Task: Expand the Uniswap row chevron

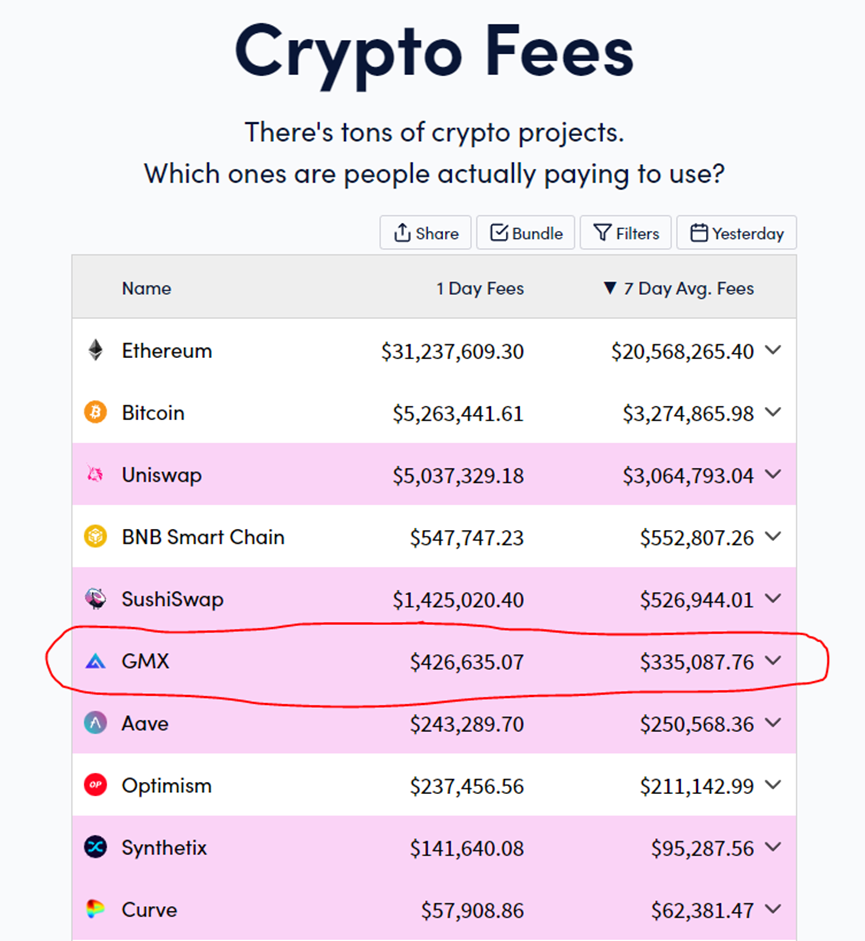Action: point(772,474)
